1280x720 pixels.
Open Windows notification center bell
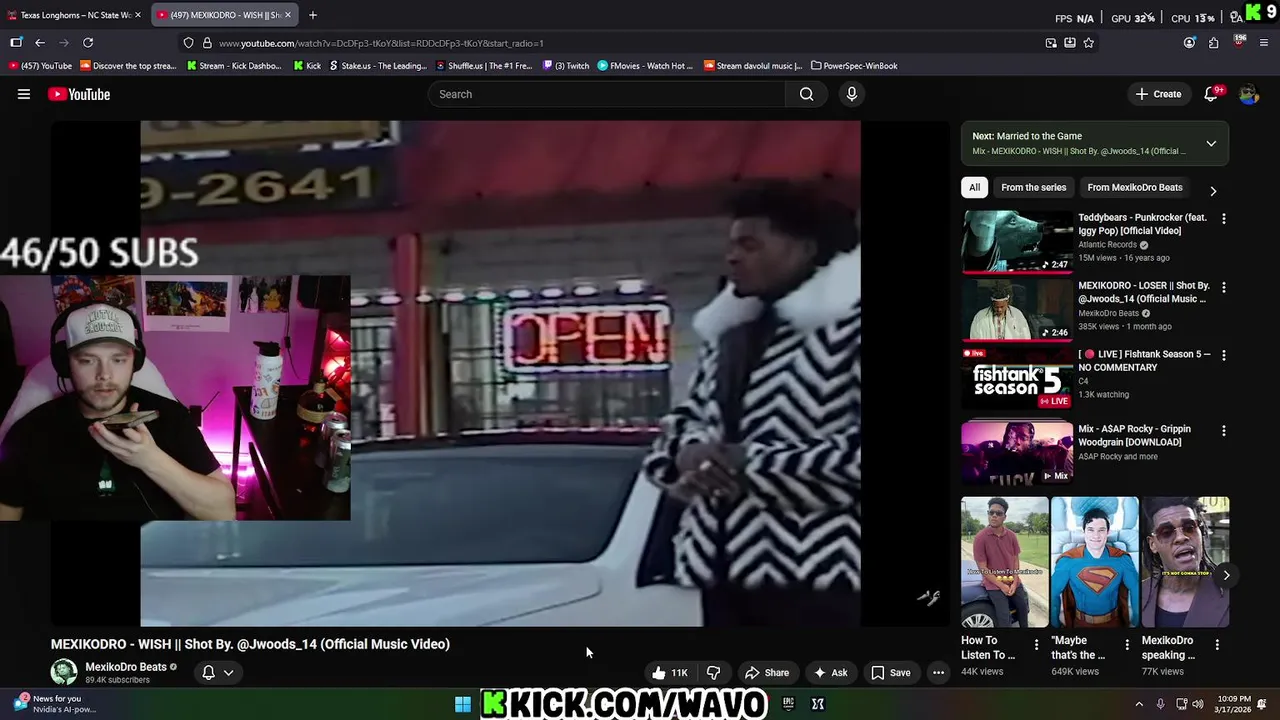[x=1262, y=704]
